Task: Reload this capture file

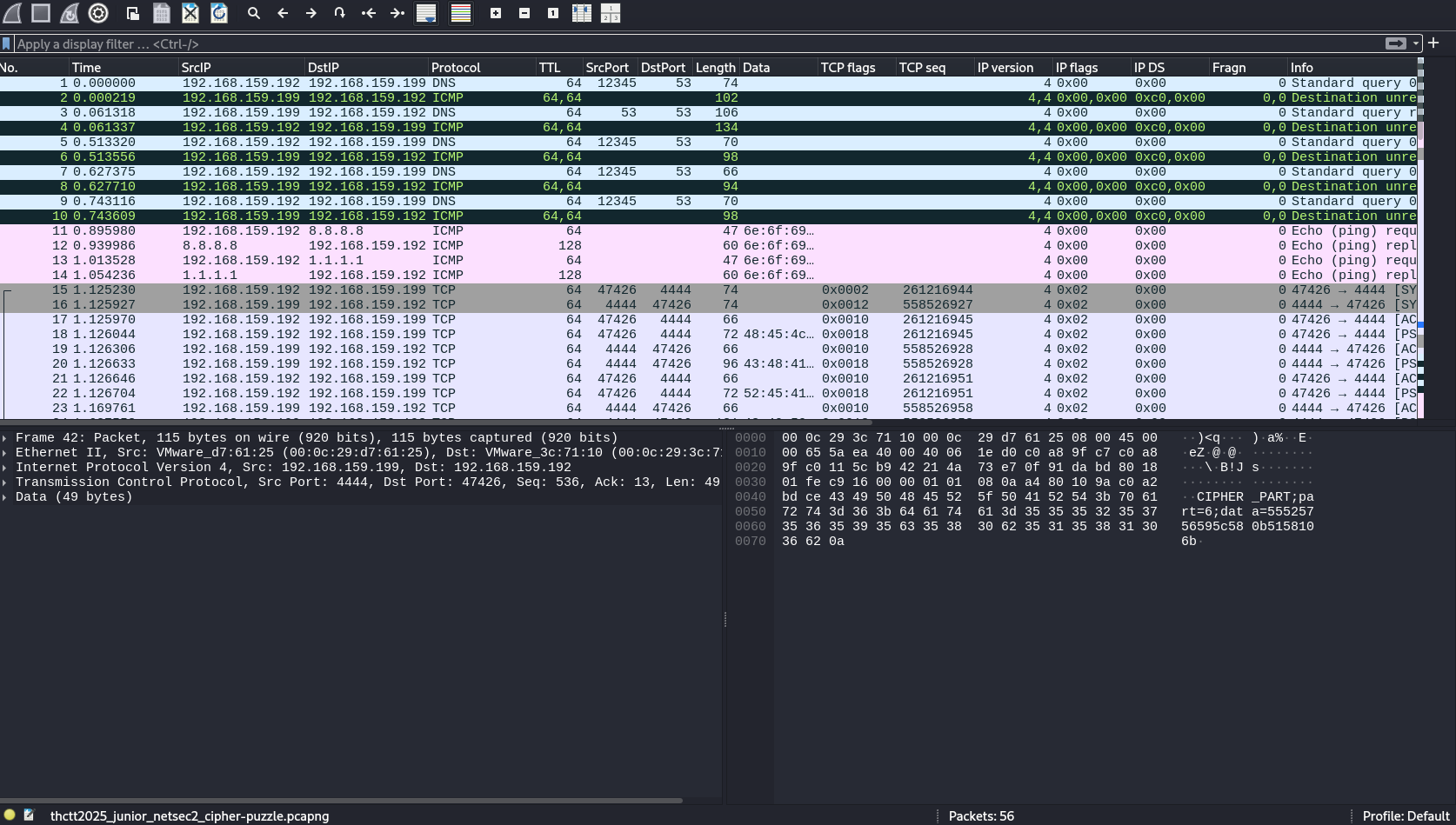Action: click(219, 13)
